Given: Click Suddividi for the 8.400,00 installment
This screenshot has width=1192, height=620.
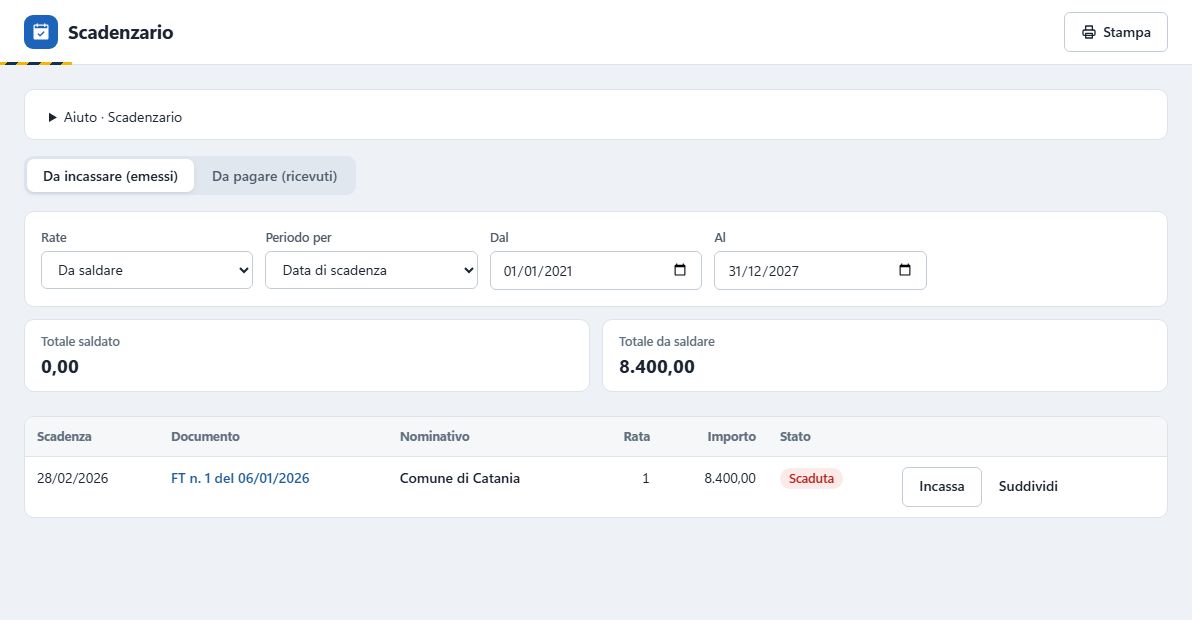Looking at the screenshot, I should pos(1028,486).
